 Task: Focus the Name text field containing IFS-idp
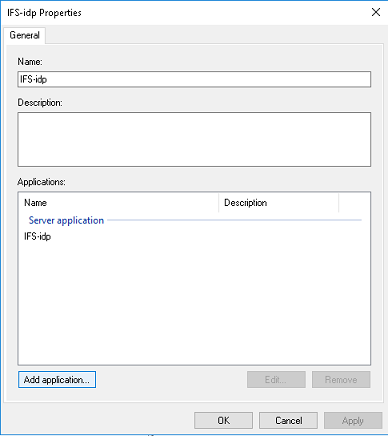click(194, 79)
